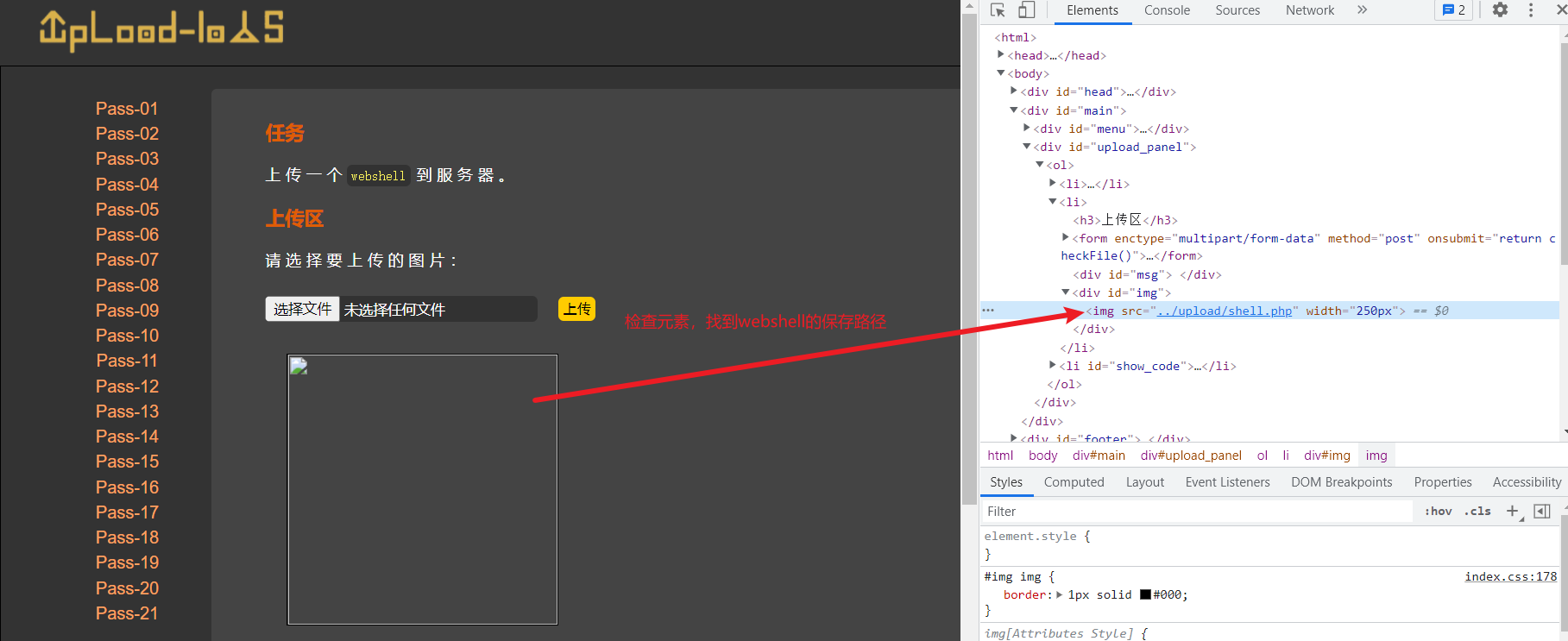
Task: Click the broken image placeholder
Action: pyautogui.click(x=422, y=489)
